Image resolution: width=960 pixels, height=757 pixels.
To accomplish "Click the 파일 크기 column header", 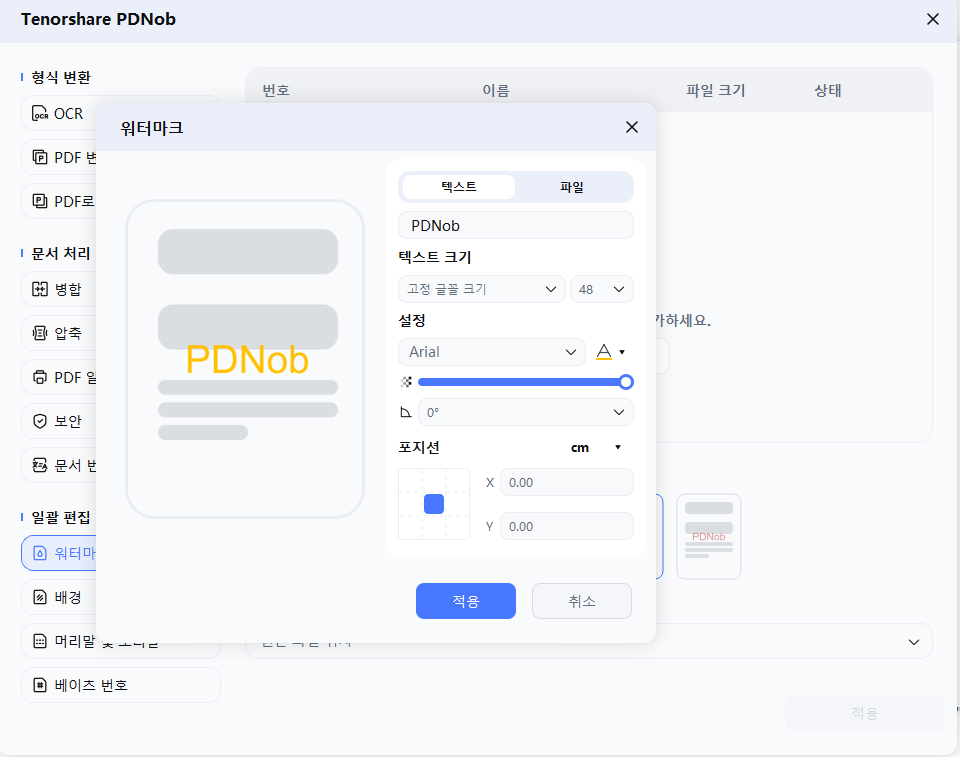I will tap(715, 91).
